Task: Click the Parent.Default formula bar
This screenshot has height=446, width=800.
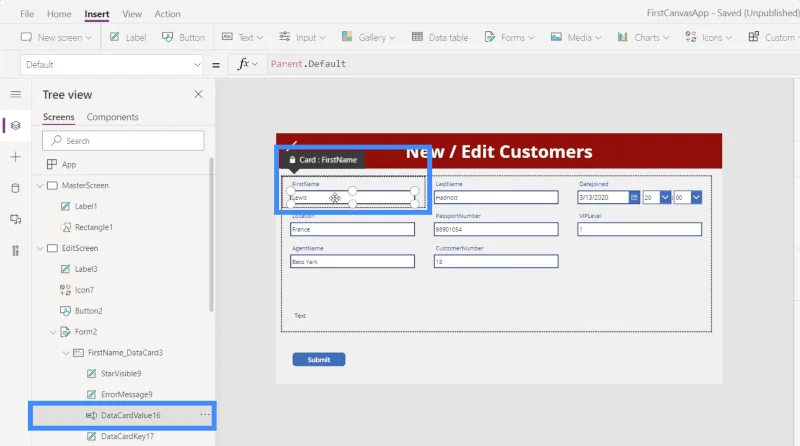Action: (x=531, y=64)
